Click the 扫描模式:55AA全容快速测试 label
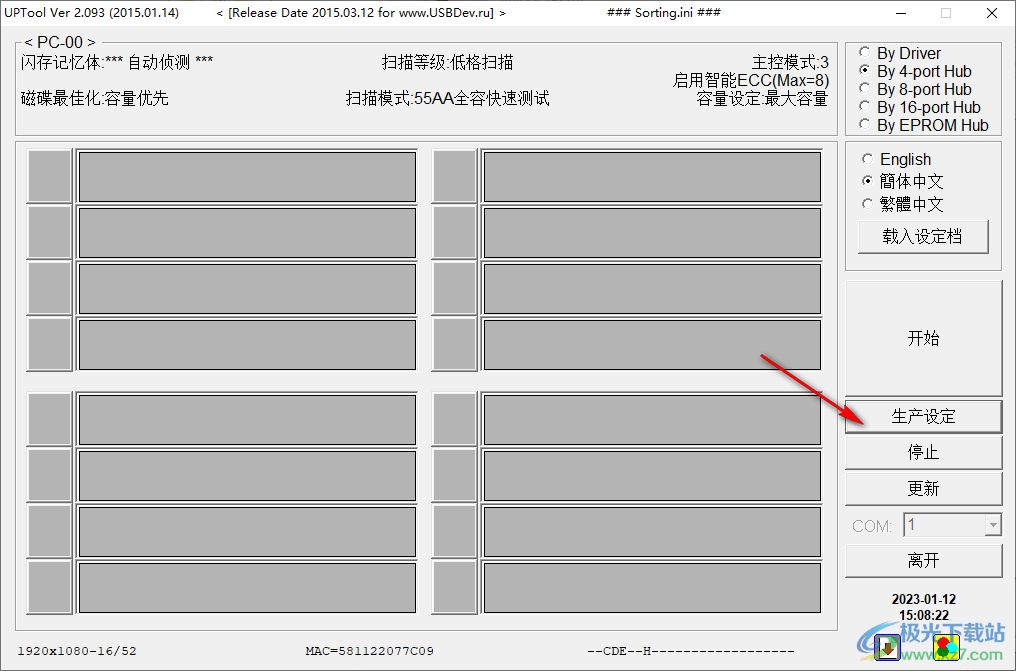This screenshot has height=671, width=1016. (x=447, y=98)
